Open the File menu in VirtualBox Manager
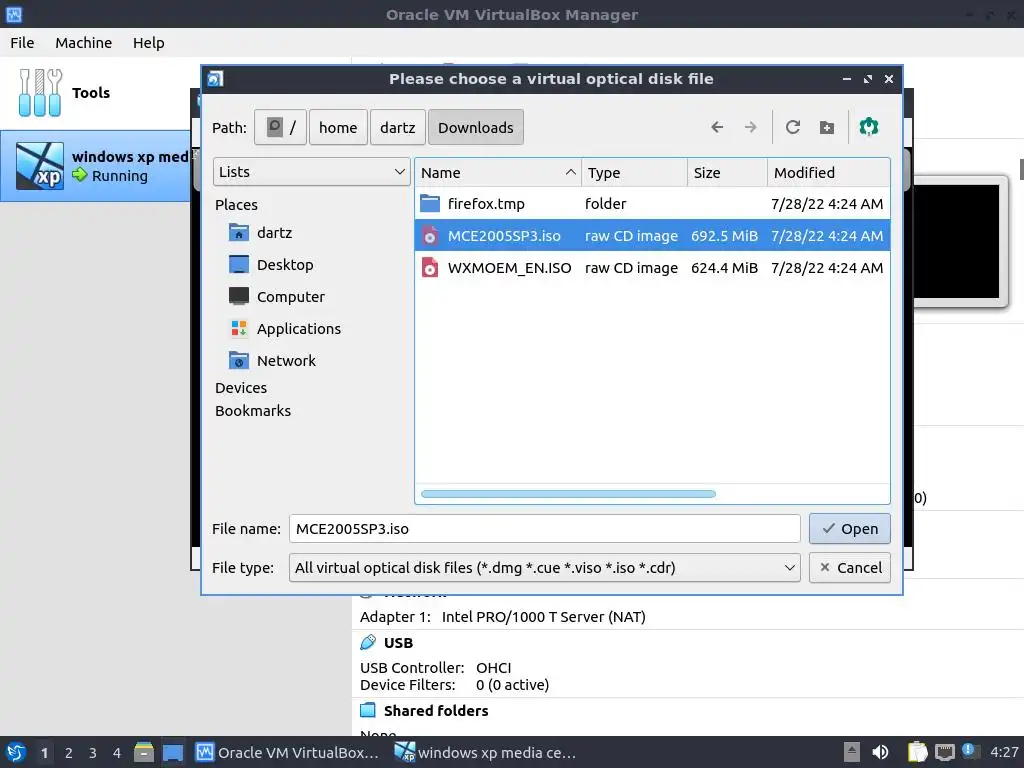The height and width of the screenshot is (768, 1024). click(x=22, y=42)
